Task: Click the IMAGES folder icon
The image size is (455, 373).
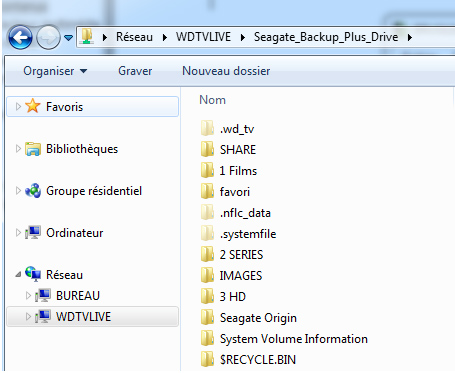Action: (x=207, y=275)
